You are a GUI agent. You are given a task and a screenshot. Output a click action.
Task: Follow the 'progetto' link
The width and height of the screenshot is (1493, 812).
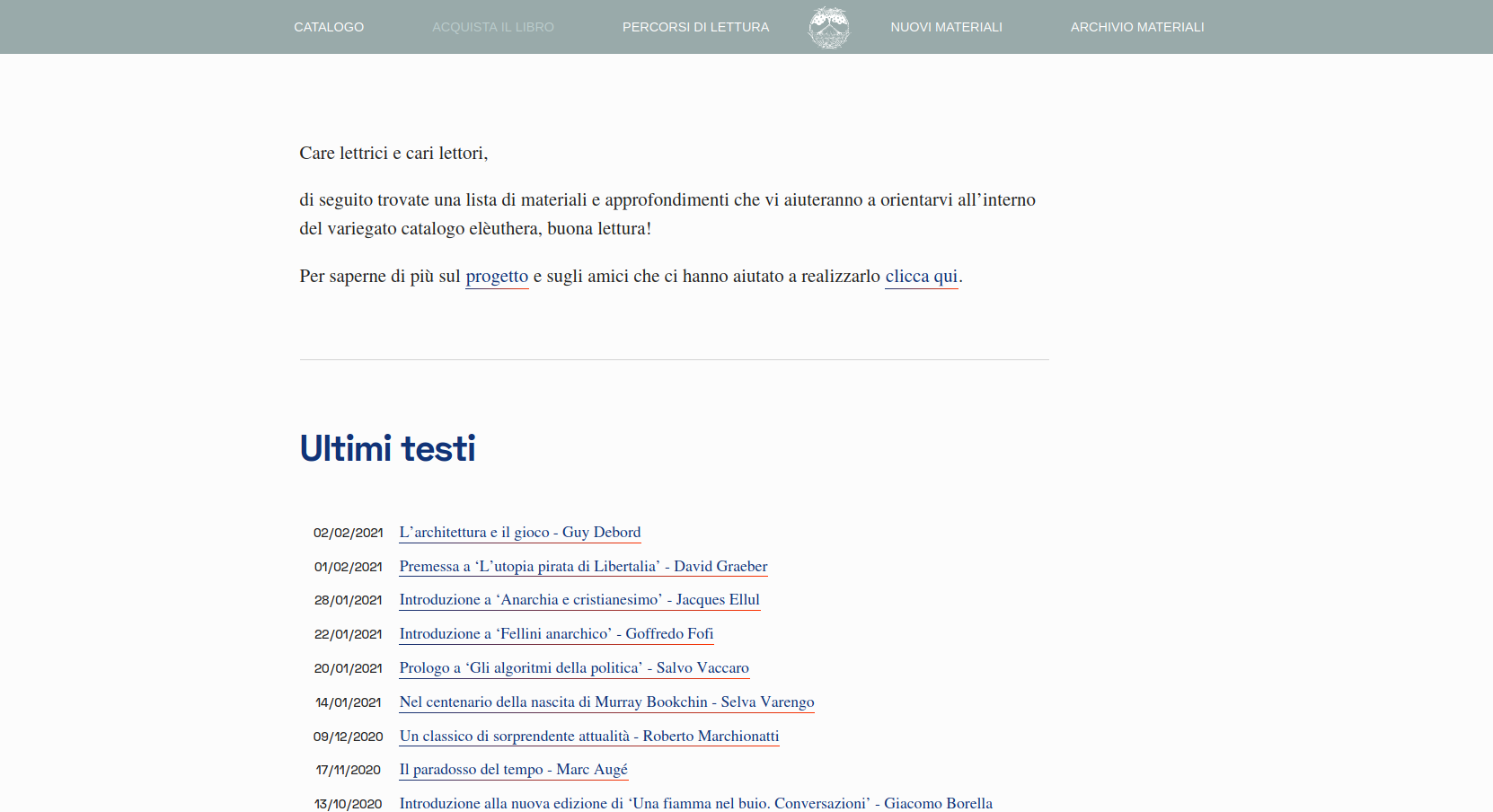(497, 277)
